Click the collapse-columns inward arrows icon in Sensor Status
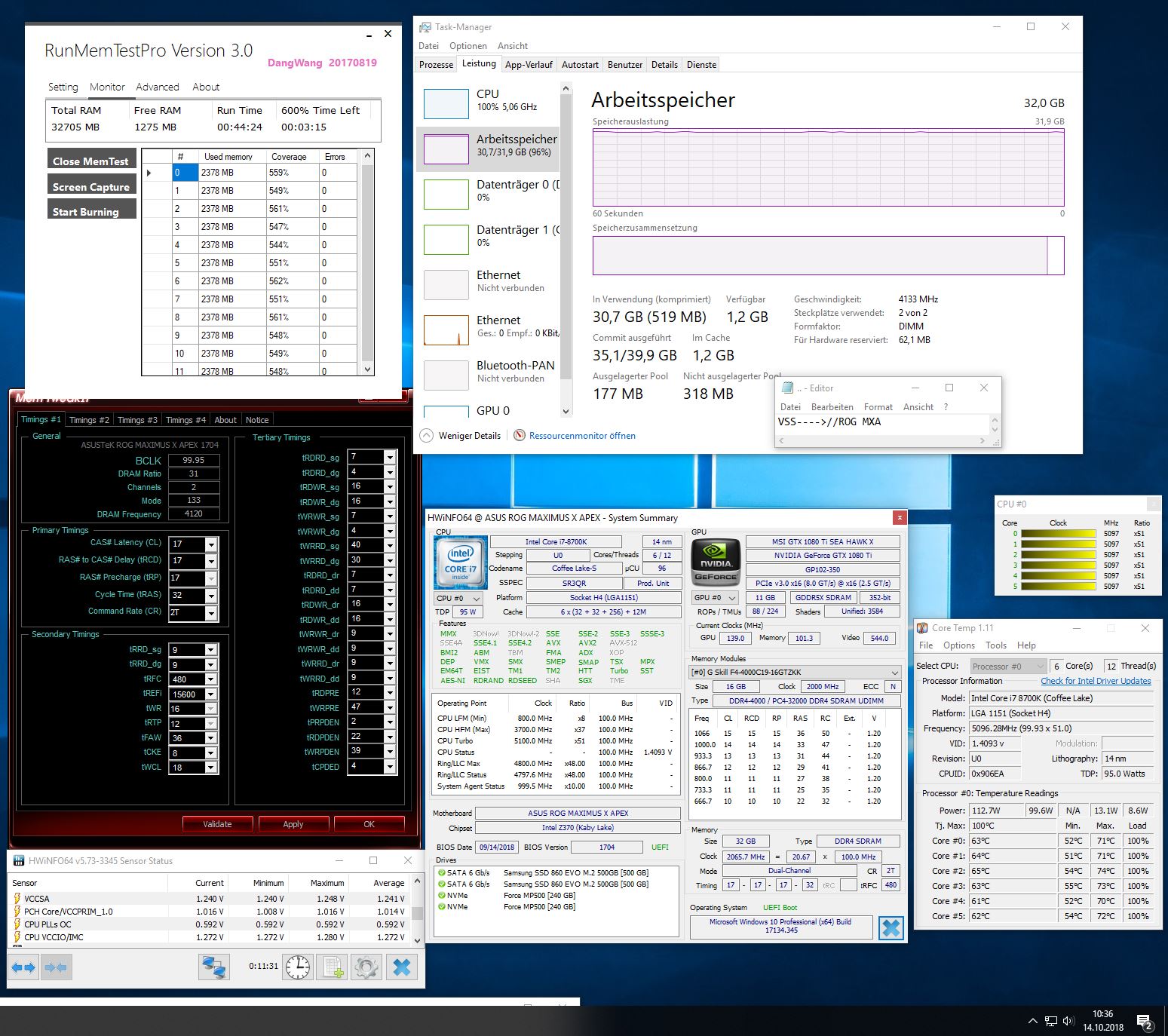The height and width of the screenshot is (1036, 1168). coord(57,967)
